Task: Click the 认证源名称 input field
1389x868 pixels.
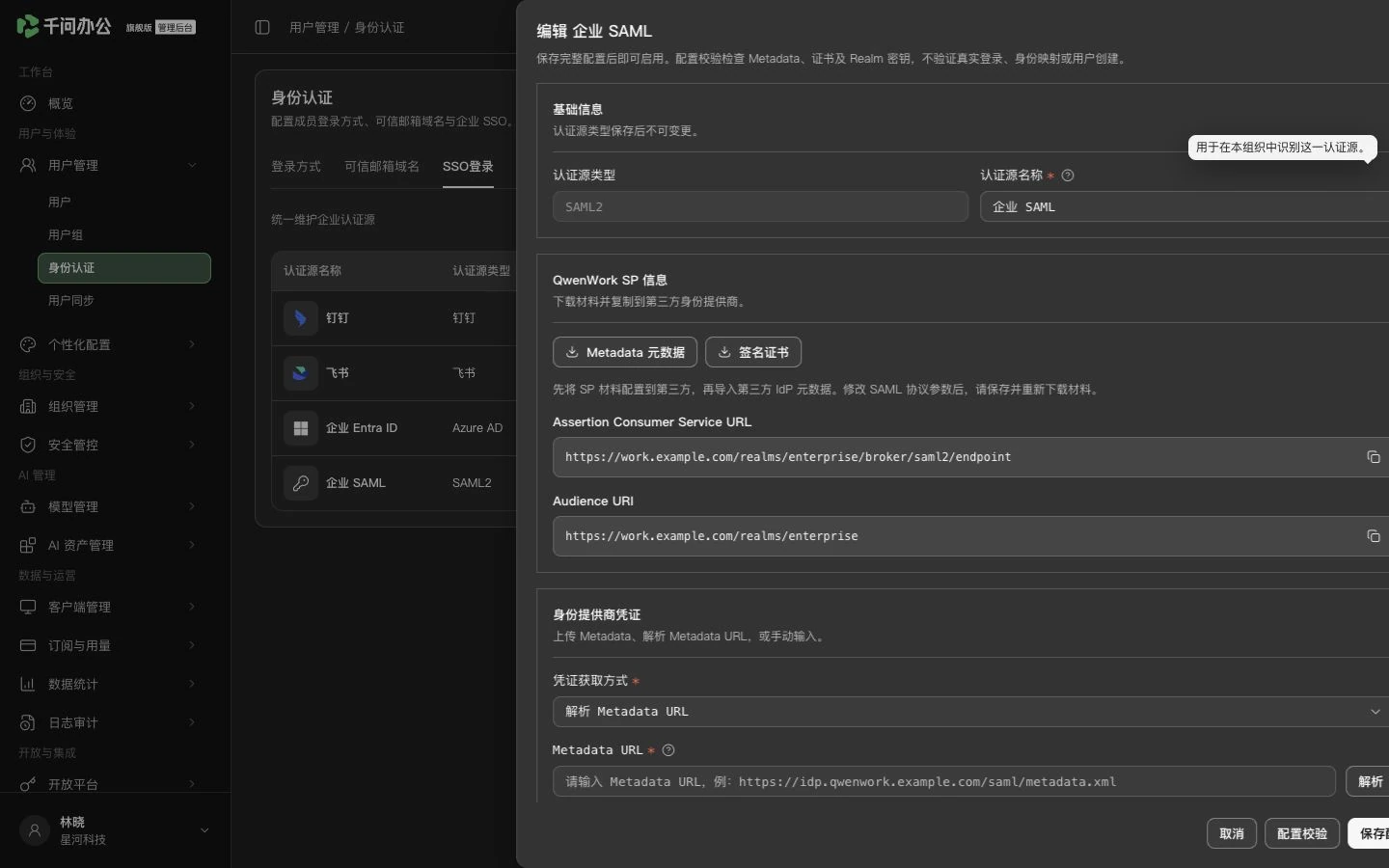Action: point(1185,206)
